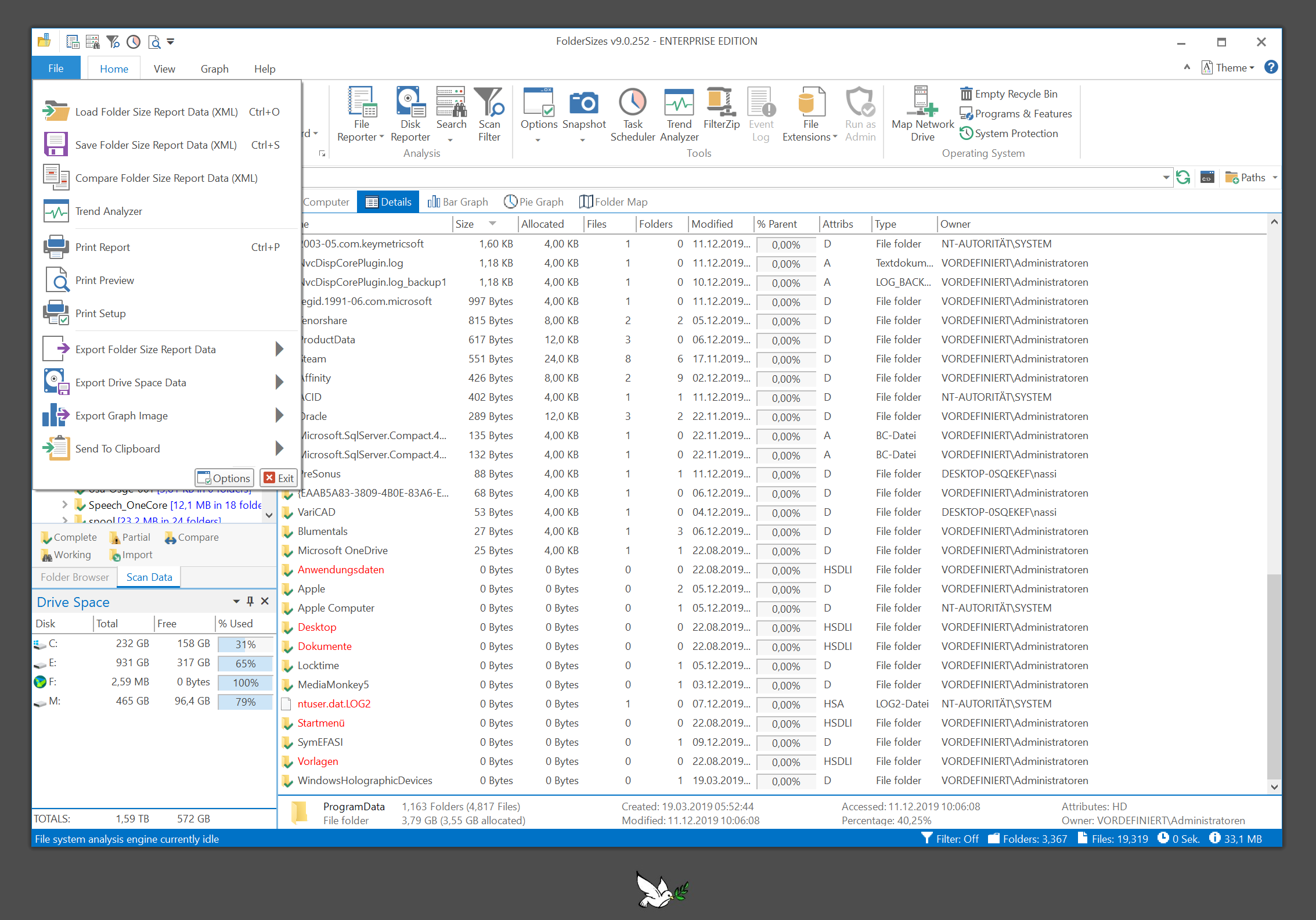Expand the Speech_OneCore tree node
The height and width of the screenshot is (920, 1316).
[64, 505]
